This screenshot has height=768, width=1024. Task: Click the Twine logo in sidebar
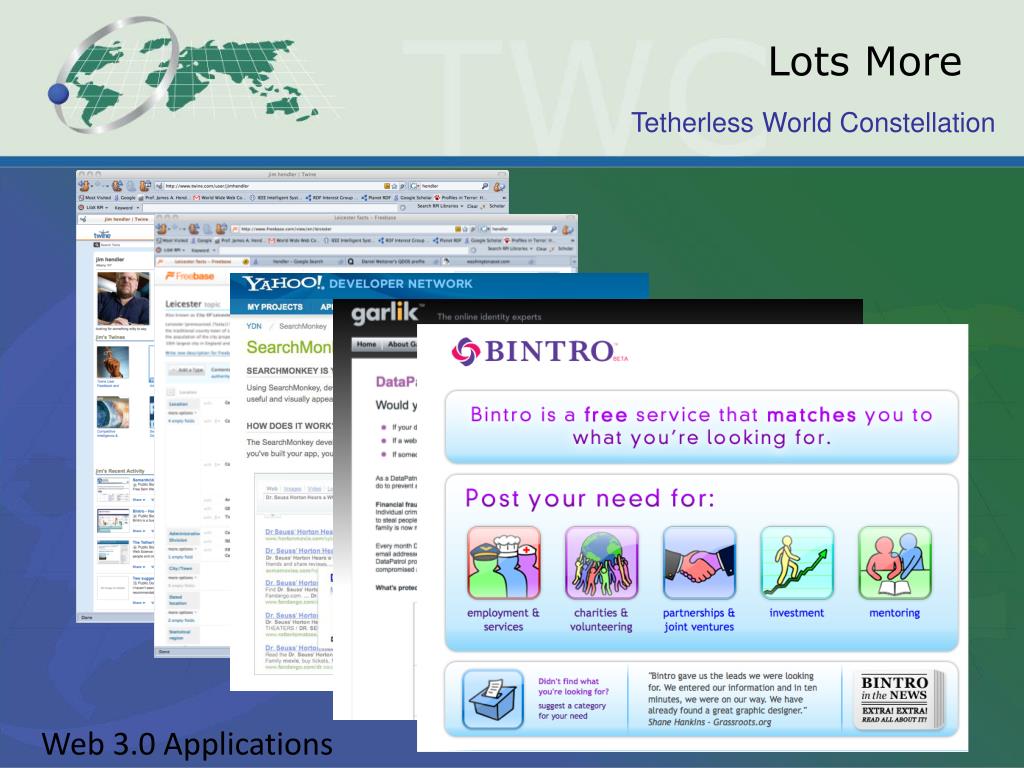pyautogui.click(x=102, y=236)
